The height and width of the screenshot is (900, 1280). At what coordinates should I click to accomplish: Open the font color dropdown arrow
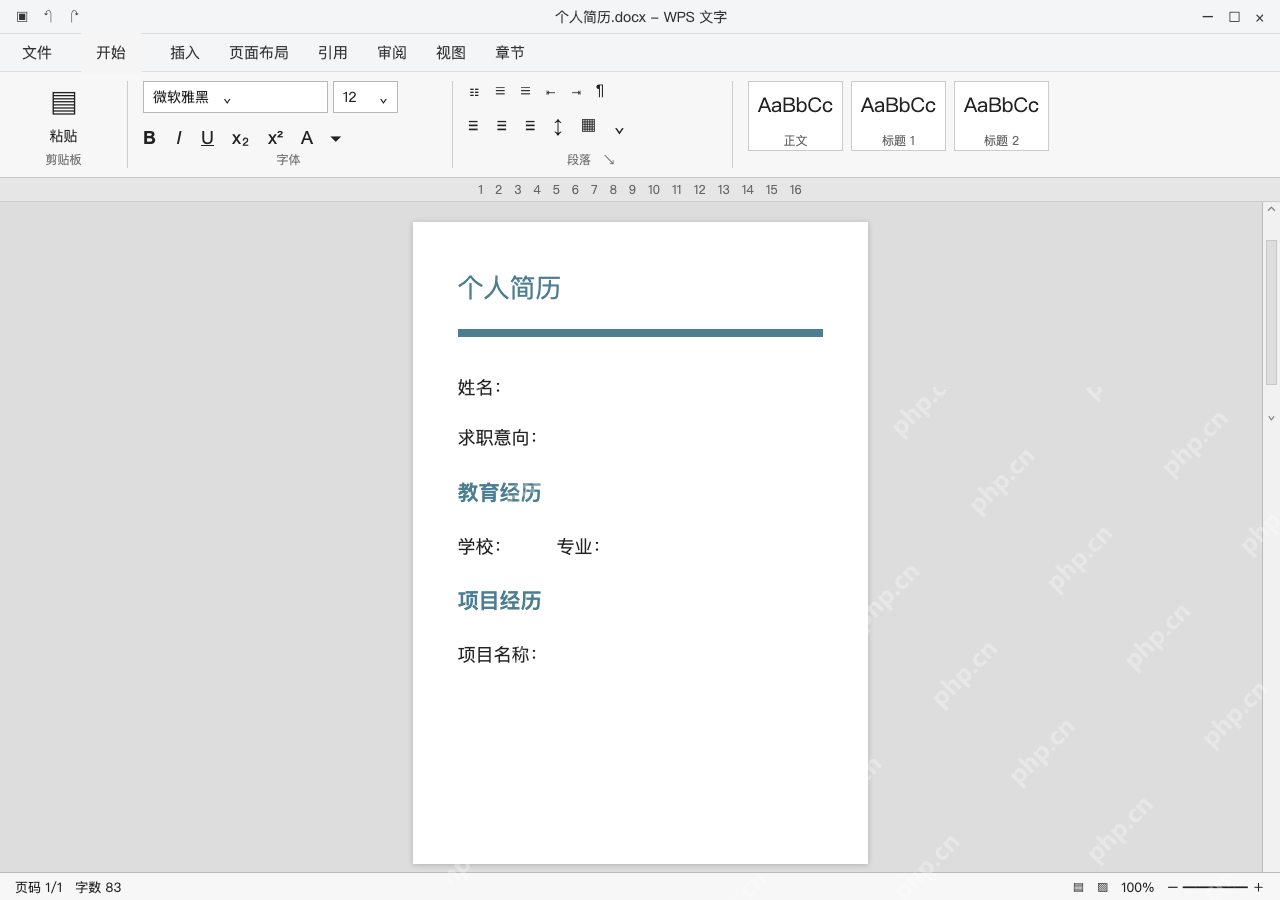point(336,139)
